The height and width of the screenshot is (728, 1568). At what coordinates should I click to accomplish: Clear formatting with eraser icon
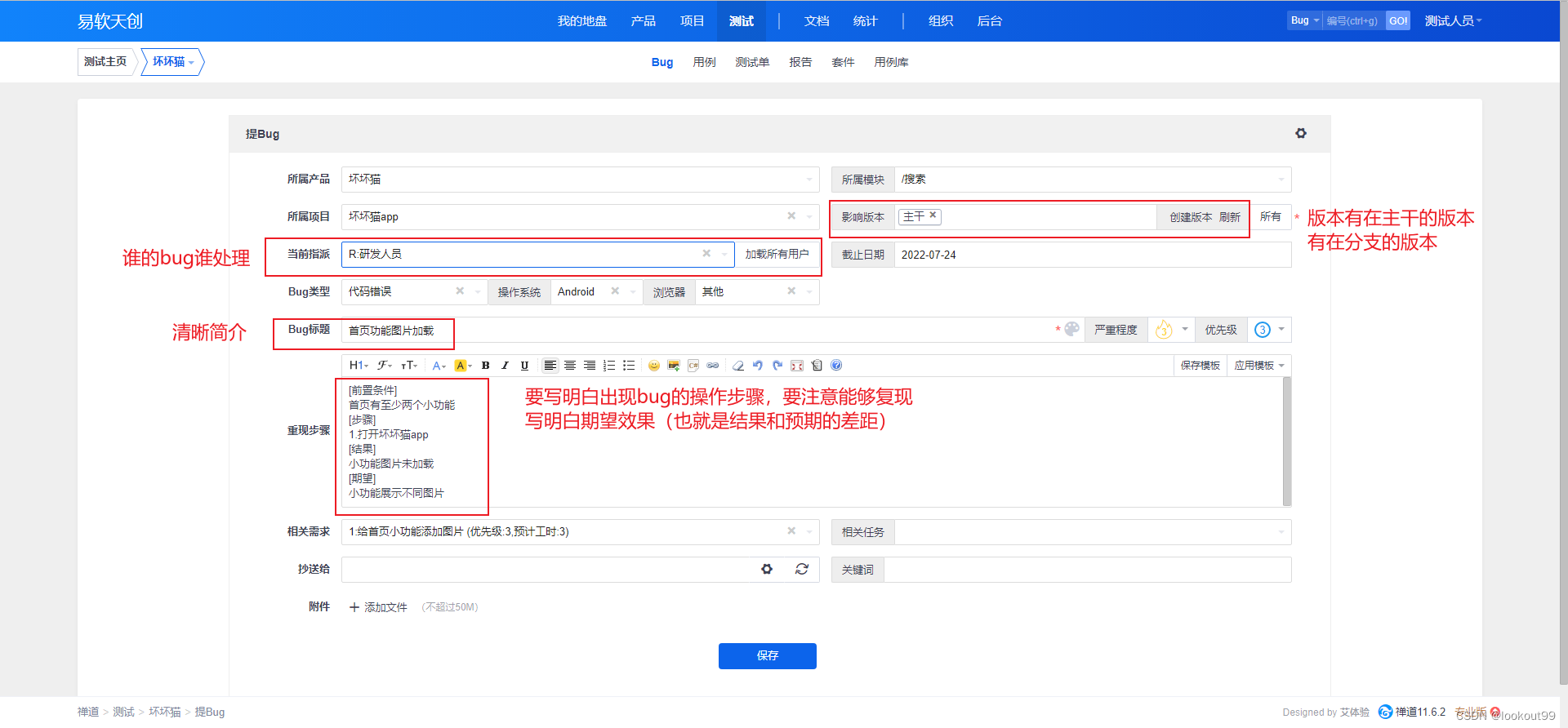click(738, 366)
